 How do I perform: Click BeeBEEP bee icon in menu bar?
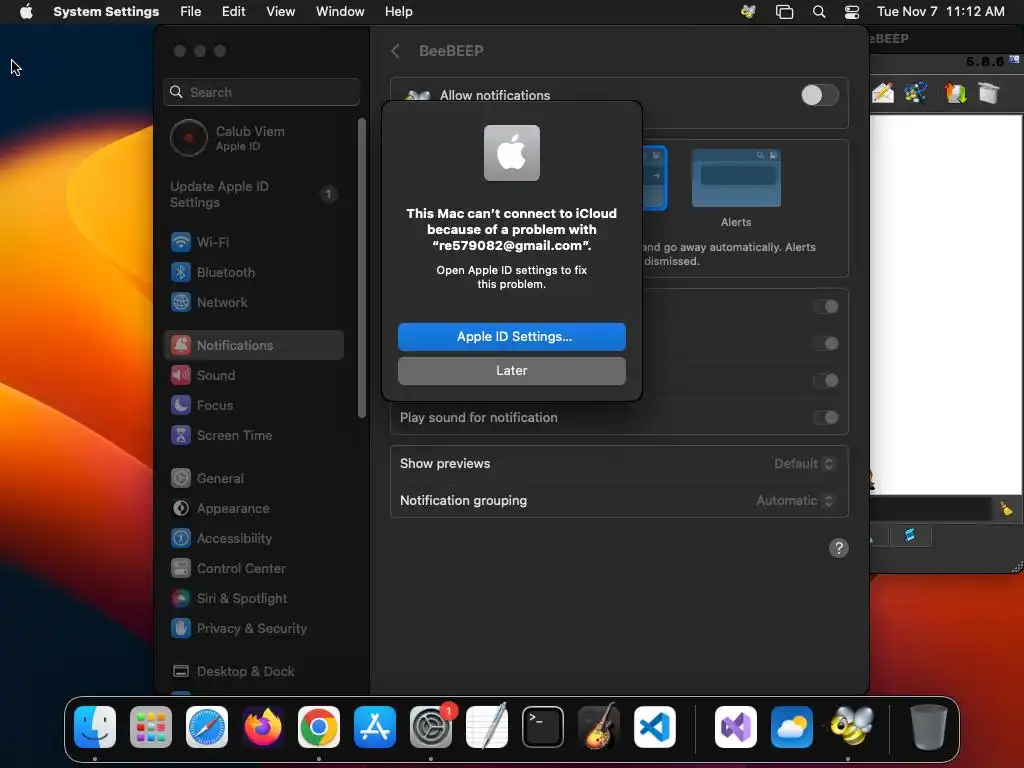748,12
